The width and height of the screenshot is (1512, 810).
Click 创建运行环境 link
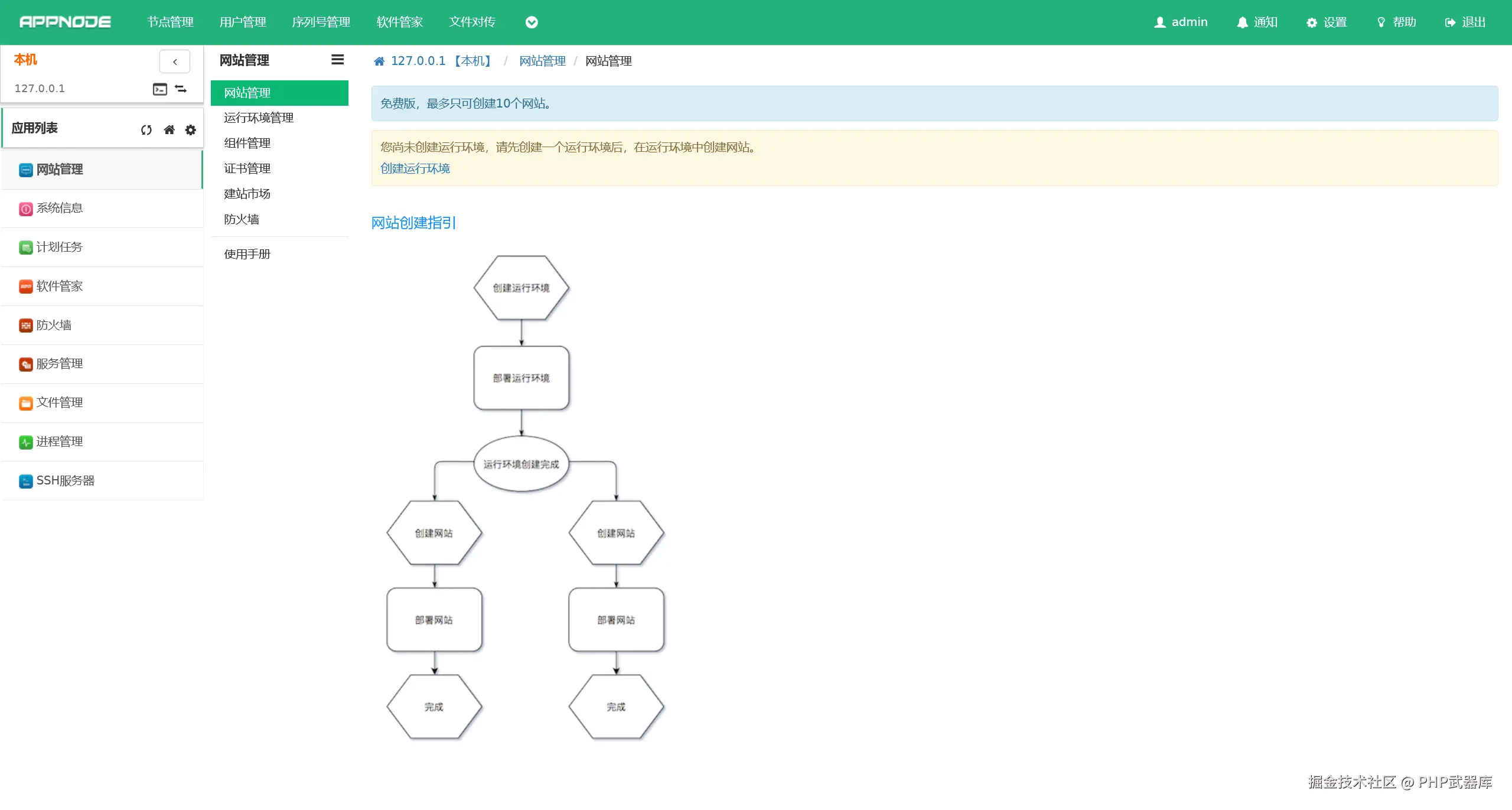tap(415, 168)
